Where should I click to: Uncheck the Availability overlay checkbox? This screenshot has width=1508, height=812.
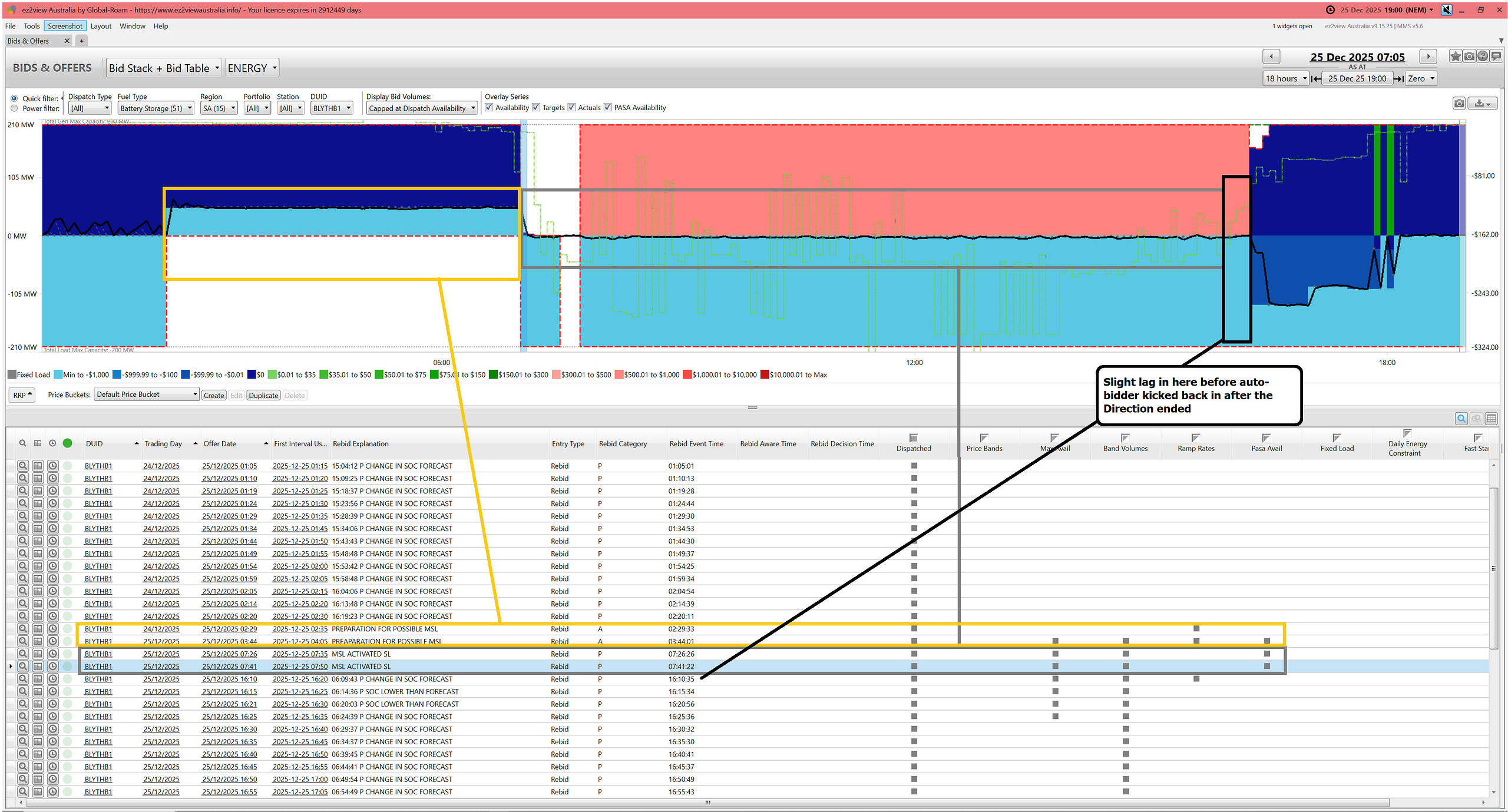point(489,107)
